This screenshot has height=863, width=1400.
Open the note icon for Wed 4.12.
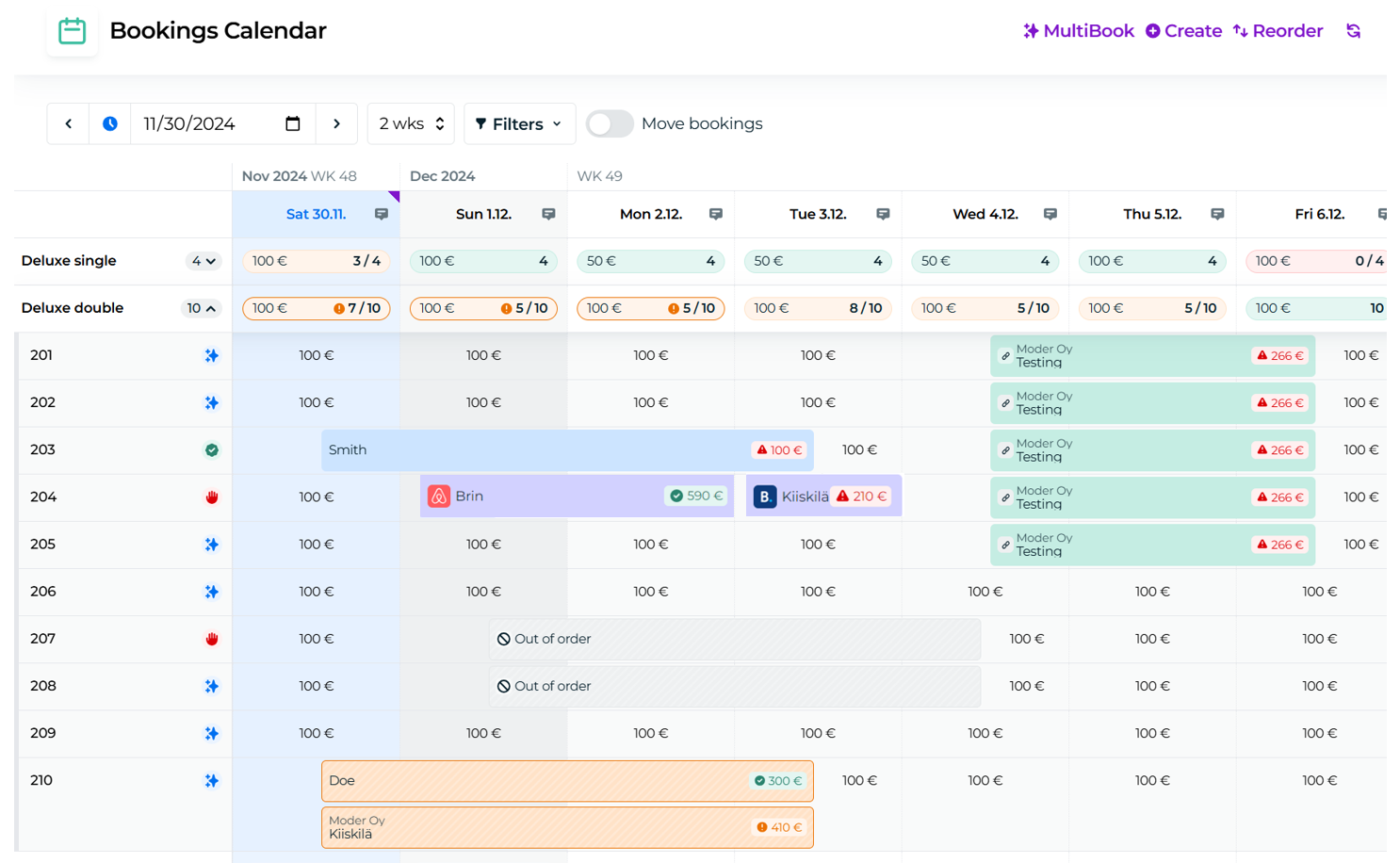1050,214
